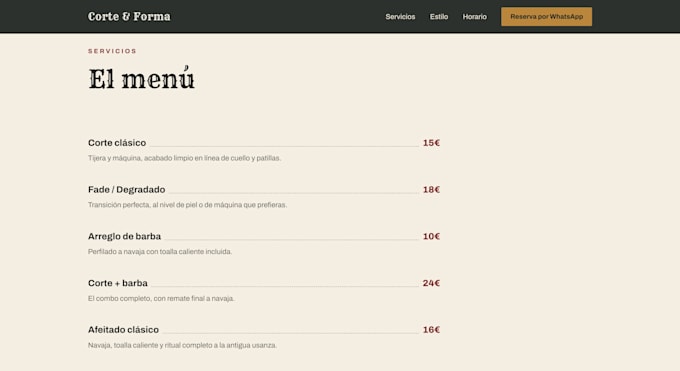The width and height of the screenshot is (680, 371).
Task: Click the Tijera y máquina description text
Action: coord(185,158)
